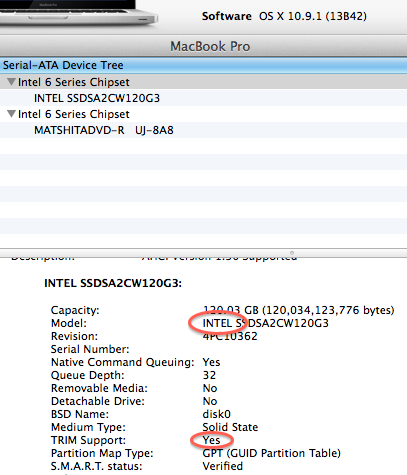Click the Model value INTEL SSDSA2CW120G3
This screenshot has height=475, width=407.
pos(266,323)
